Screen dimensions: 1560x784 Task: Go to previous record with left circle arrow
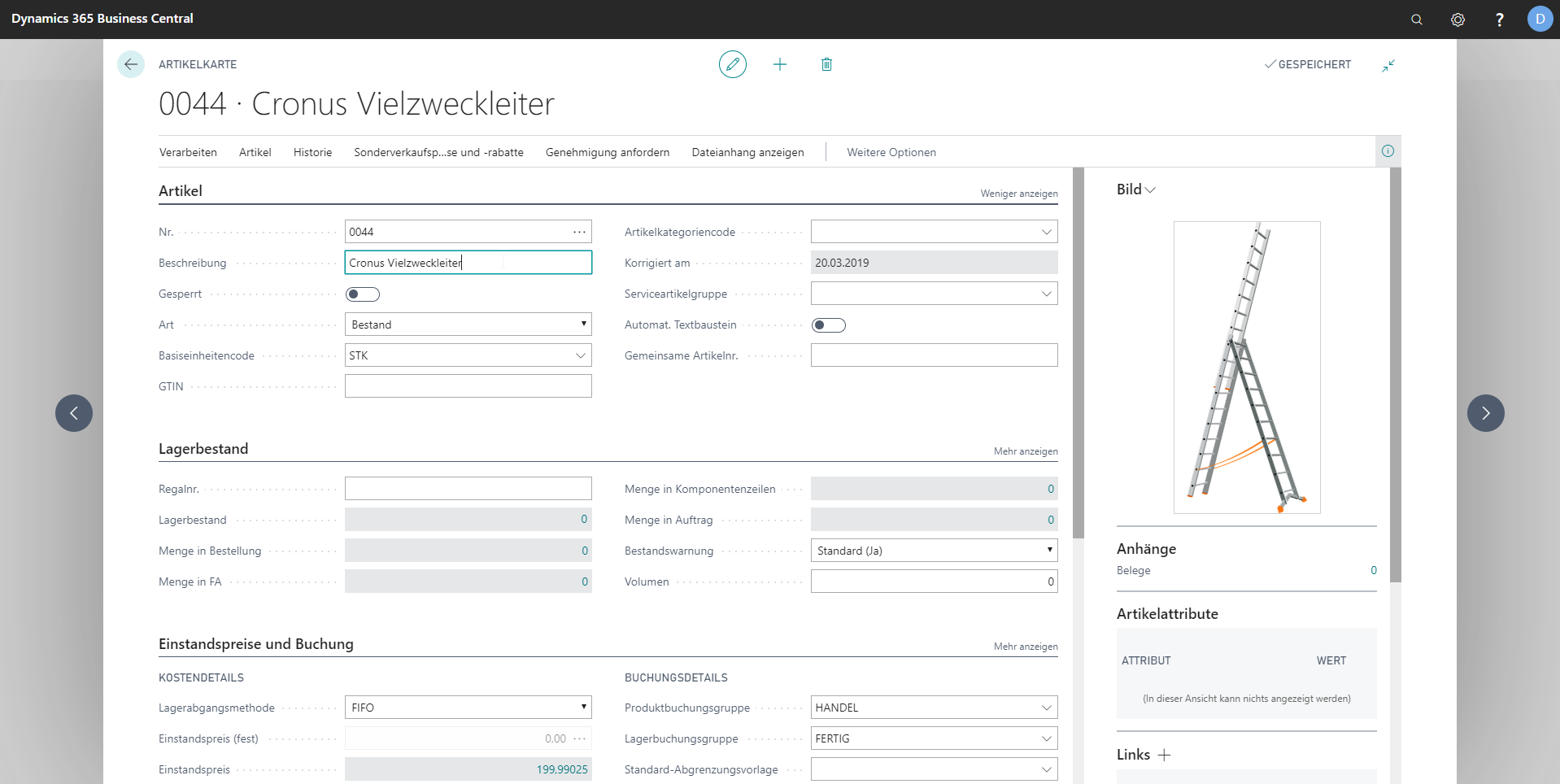click(74, 413)
